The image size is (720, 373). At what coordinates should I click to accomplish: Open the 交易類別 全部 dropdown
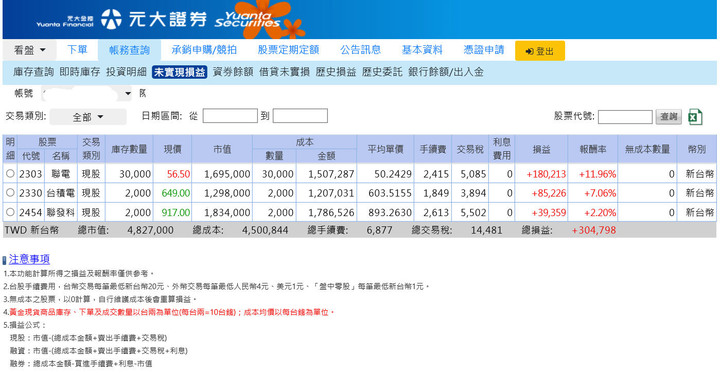click(88, 117)
